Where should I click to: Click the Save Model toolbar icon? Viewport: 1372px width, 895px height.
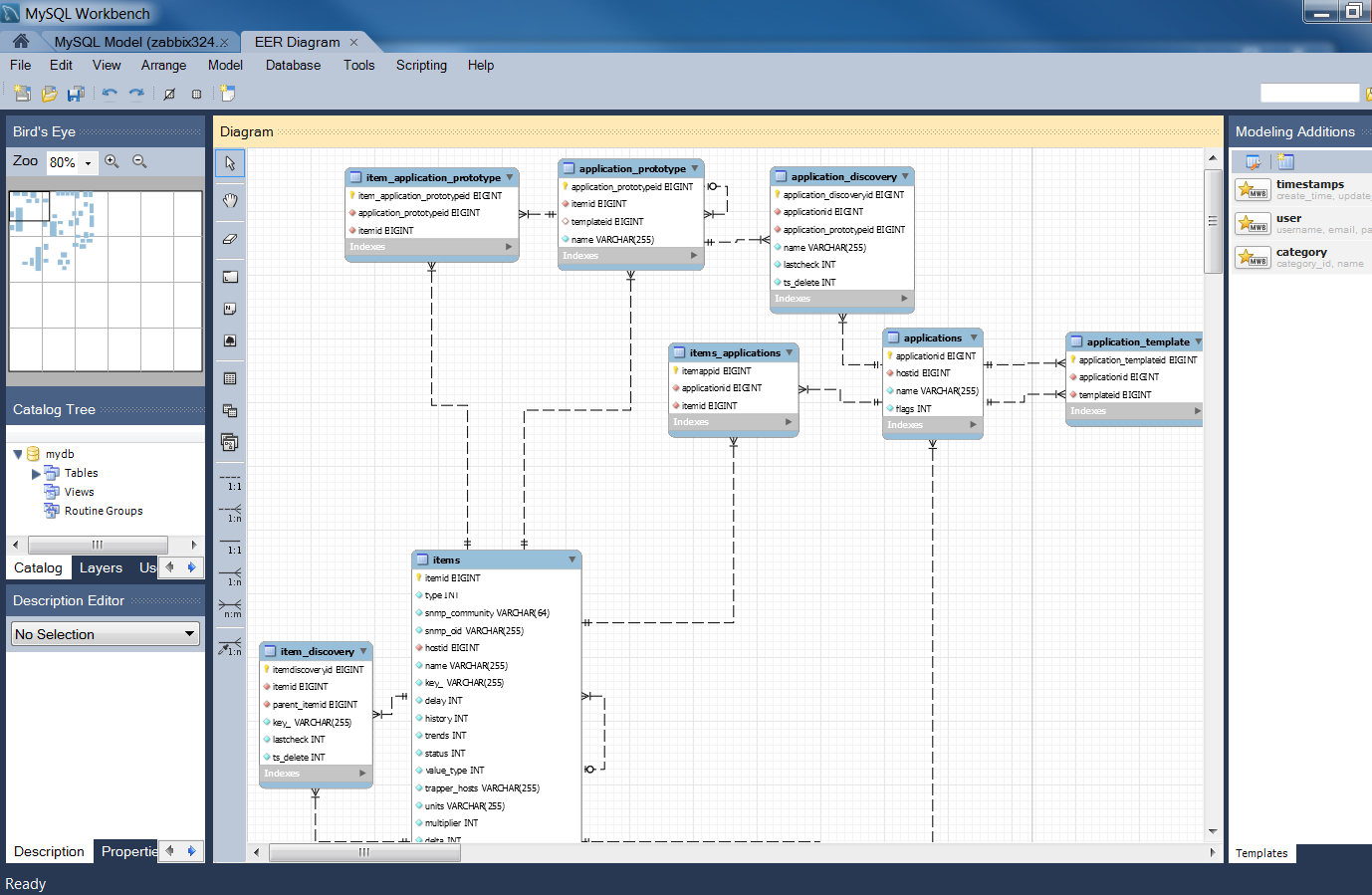coord(76,93)
